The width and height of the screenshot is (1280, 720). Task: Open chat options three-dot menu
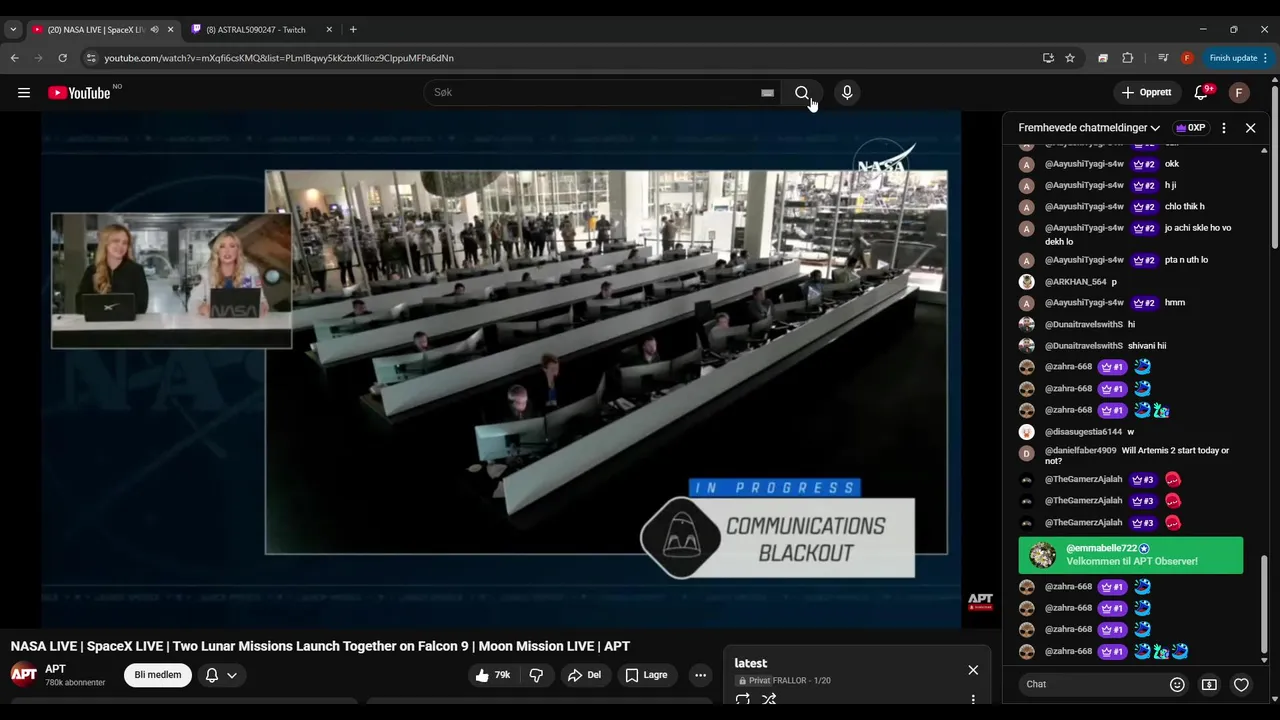(1223, 128)
